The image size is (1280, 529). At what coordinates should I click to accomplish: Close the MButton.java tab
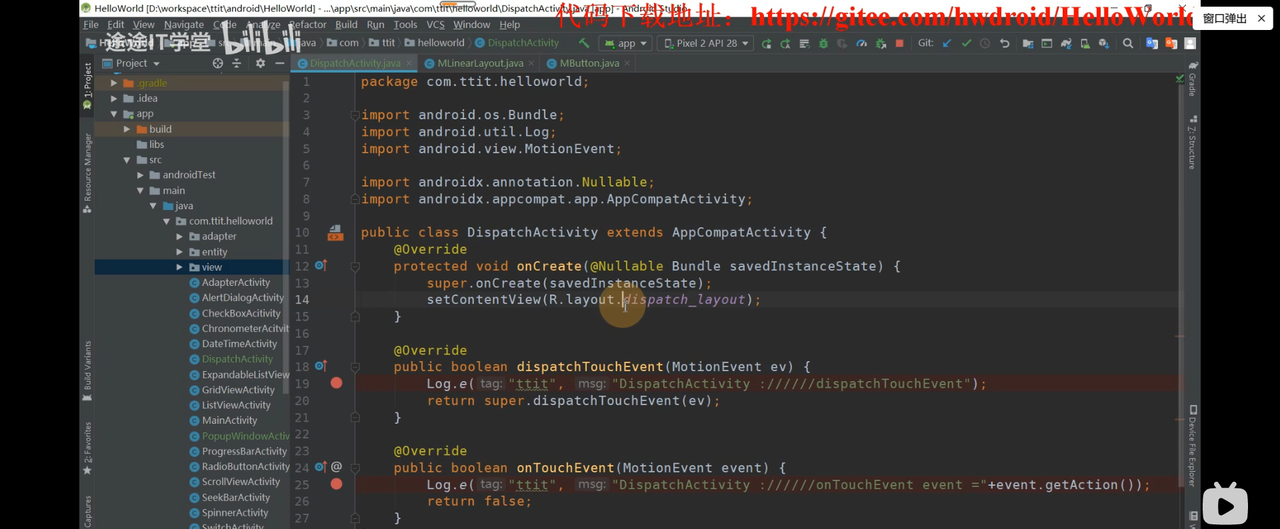click(627, 64)
